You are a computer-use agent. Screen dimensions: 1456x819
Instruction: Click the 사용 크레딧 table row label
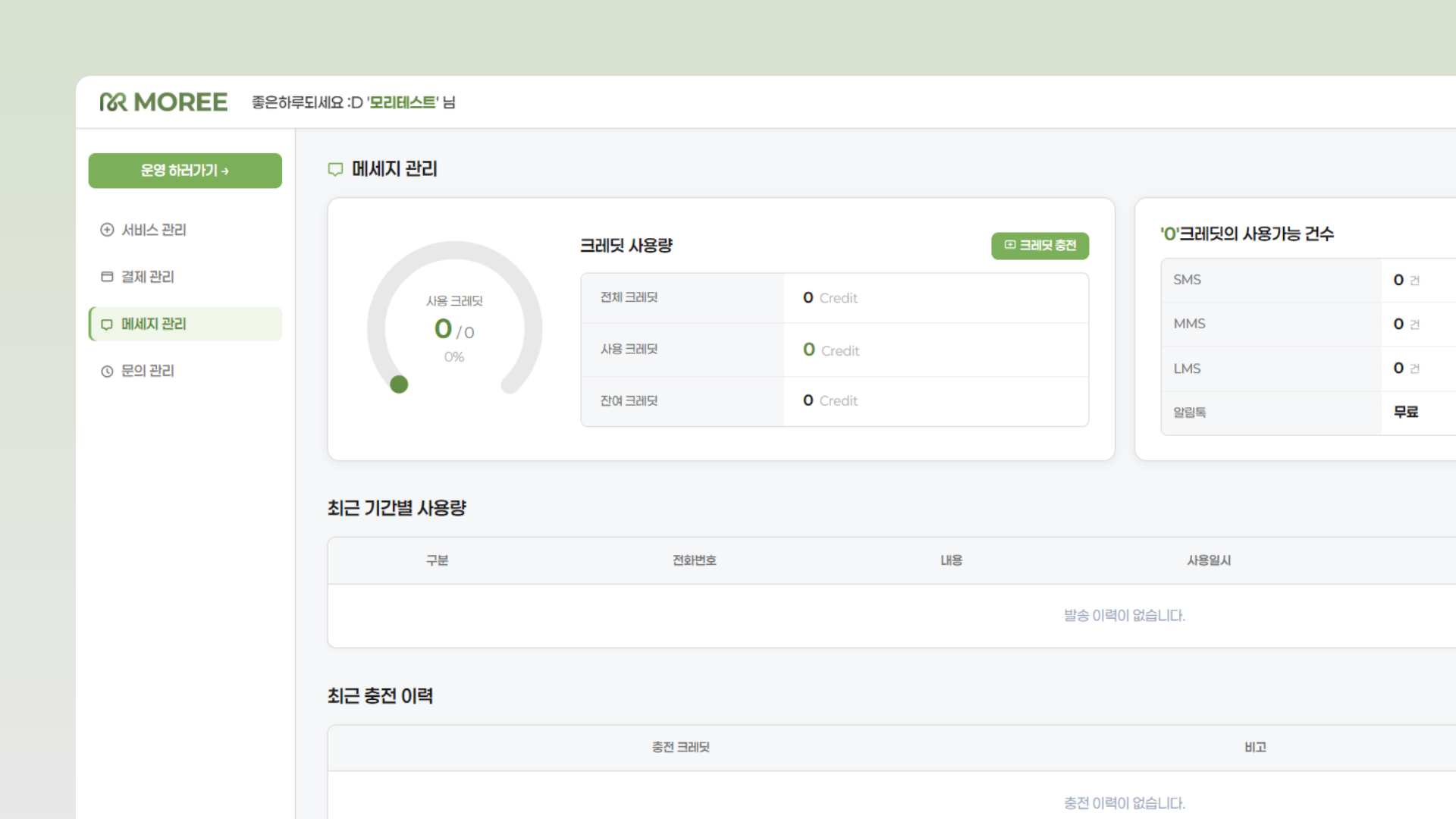629,349
